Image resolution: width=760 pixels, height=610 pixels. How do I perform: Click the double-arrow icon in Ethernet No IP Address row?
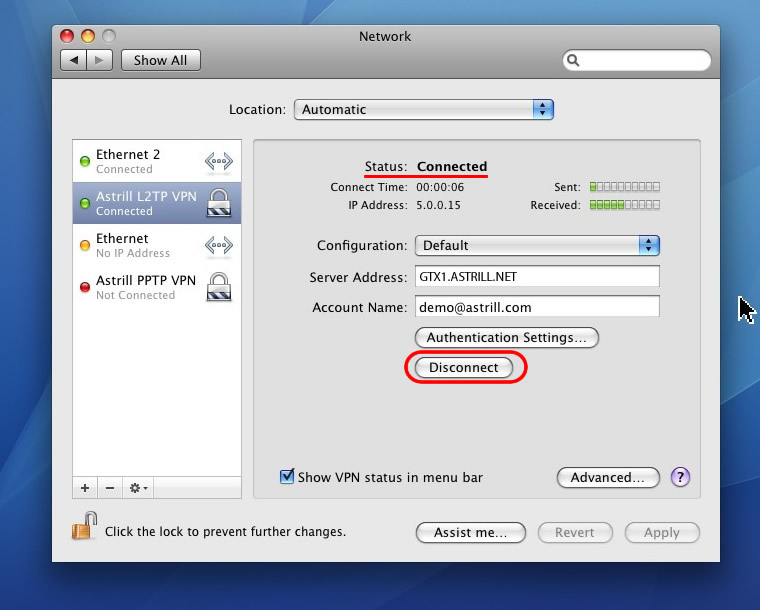[x=219, y=245]
